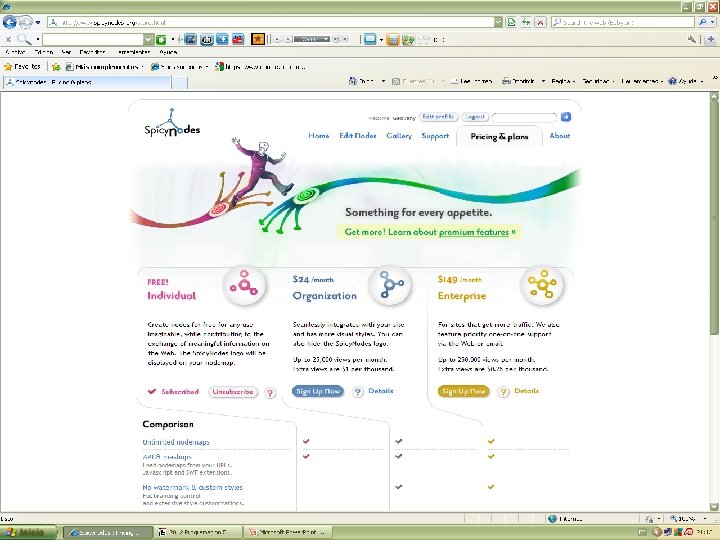720x540 pixels.
Task: Click the toolbar close X icon
Action: coord(8,39)
